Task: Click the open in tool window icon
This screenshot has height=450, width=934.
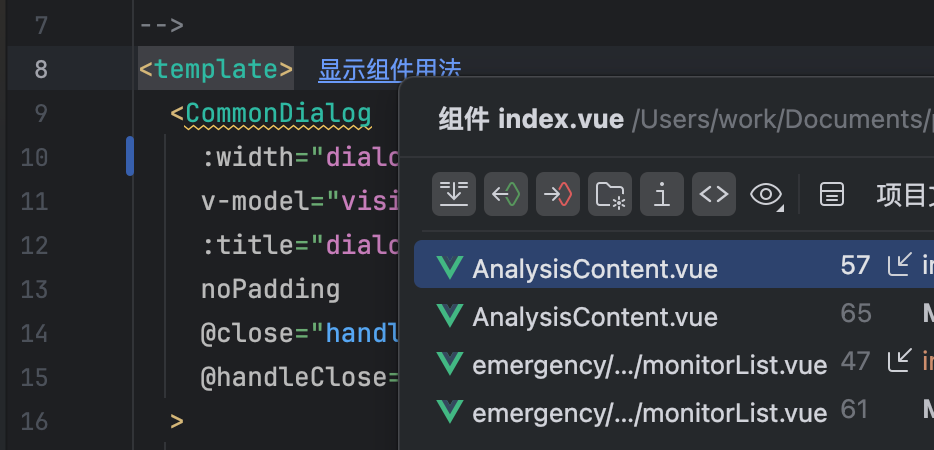Action: 831,194
